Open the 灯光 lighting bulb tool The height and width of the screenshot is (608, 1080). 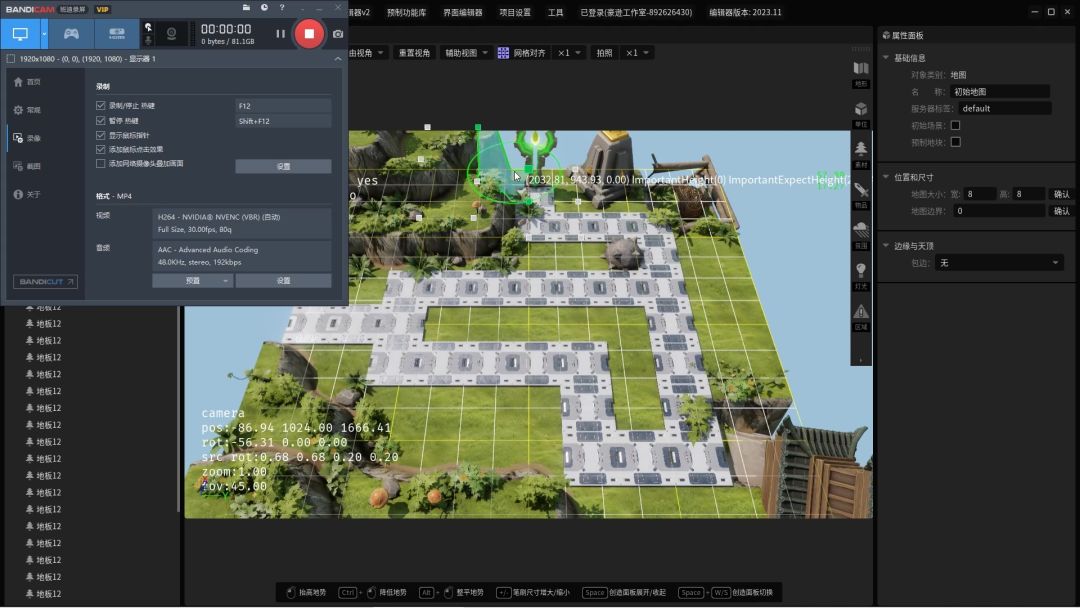pos(860,274)
